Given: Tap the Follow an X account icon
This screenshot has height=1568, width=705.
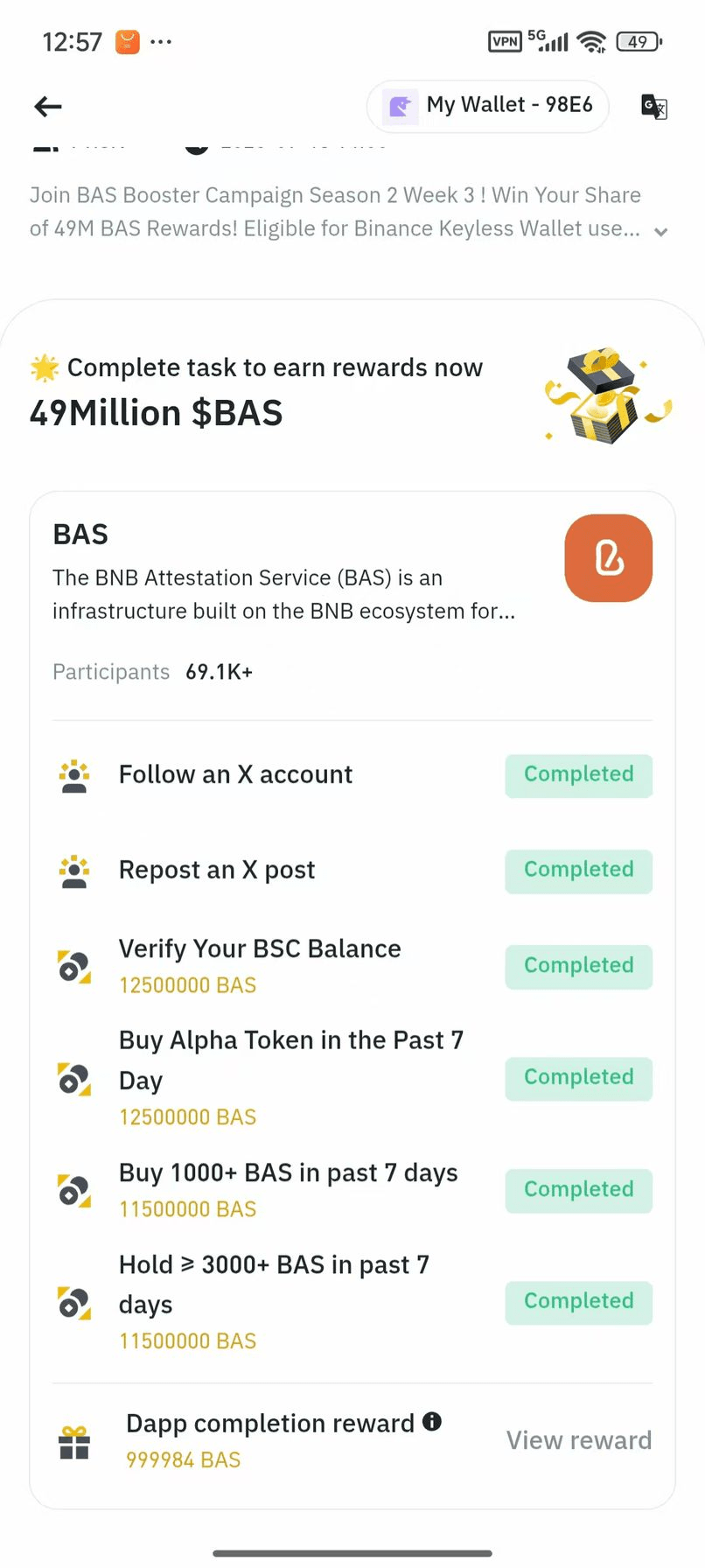Looking at the screenshot, I should [x=74, y=775].
